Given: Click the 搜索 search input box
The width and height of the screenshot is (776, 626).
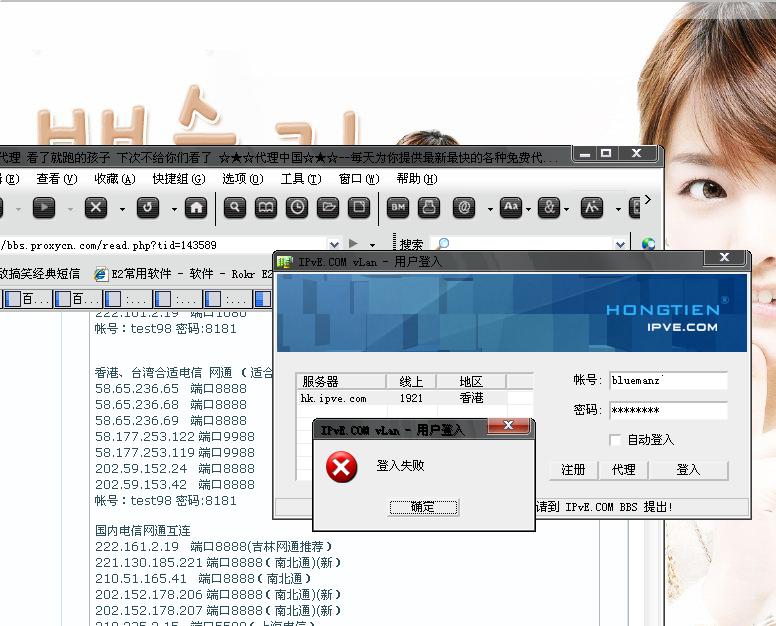Looking at the screenshot, I should click(522, 244).
